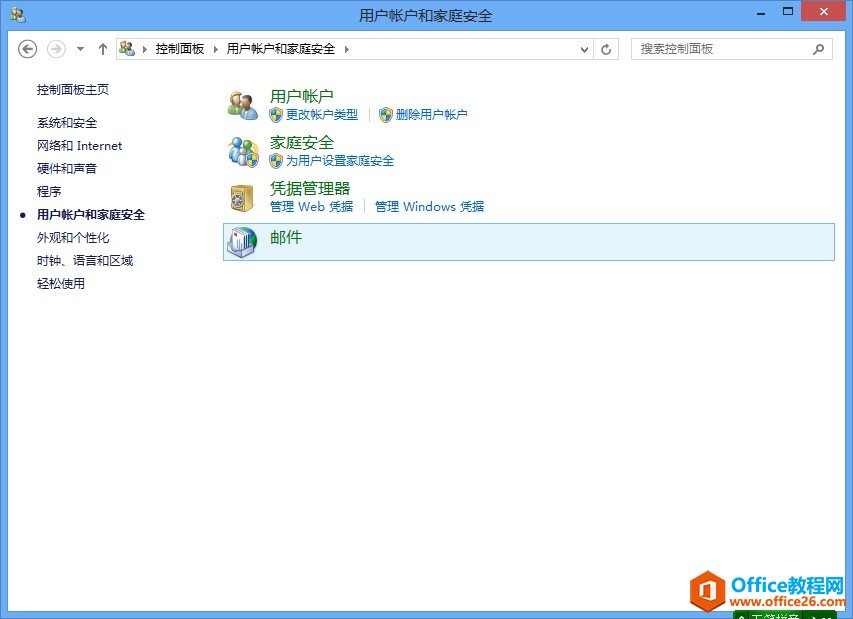Viewport: 853px width, 619px height.
Task: Click the up arrow to navigate up
Action: click(102, 48)
